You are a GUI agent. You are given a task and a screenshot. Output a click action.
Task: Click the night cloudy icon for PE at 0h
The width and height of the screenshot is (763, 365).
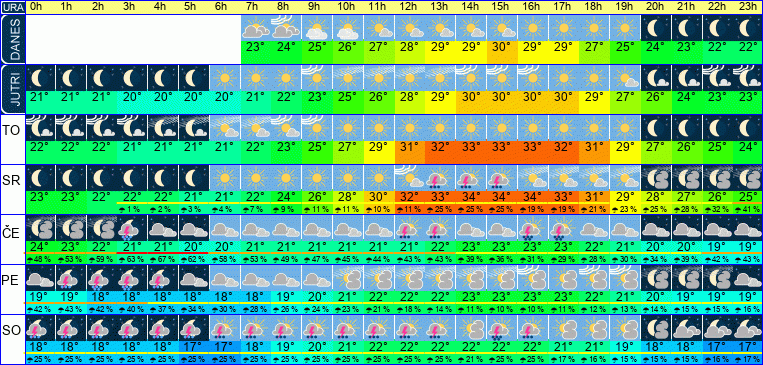pos(40,278)
